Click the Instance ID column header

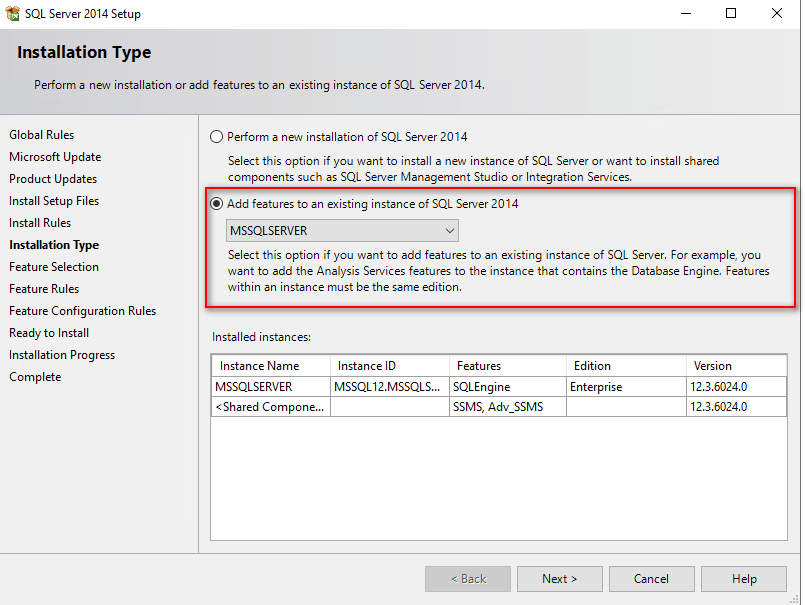coord(367,366)
